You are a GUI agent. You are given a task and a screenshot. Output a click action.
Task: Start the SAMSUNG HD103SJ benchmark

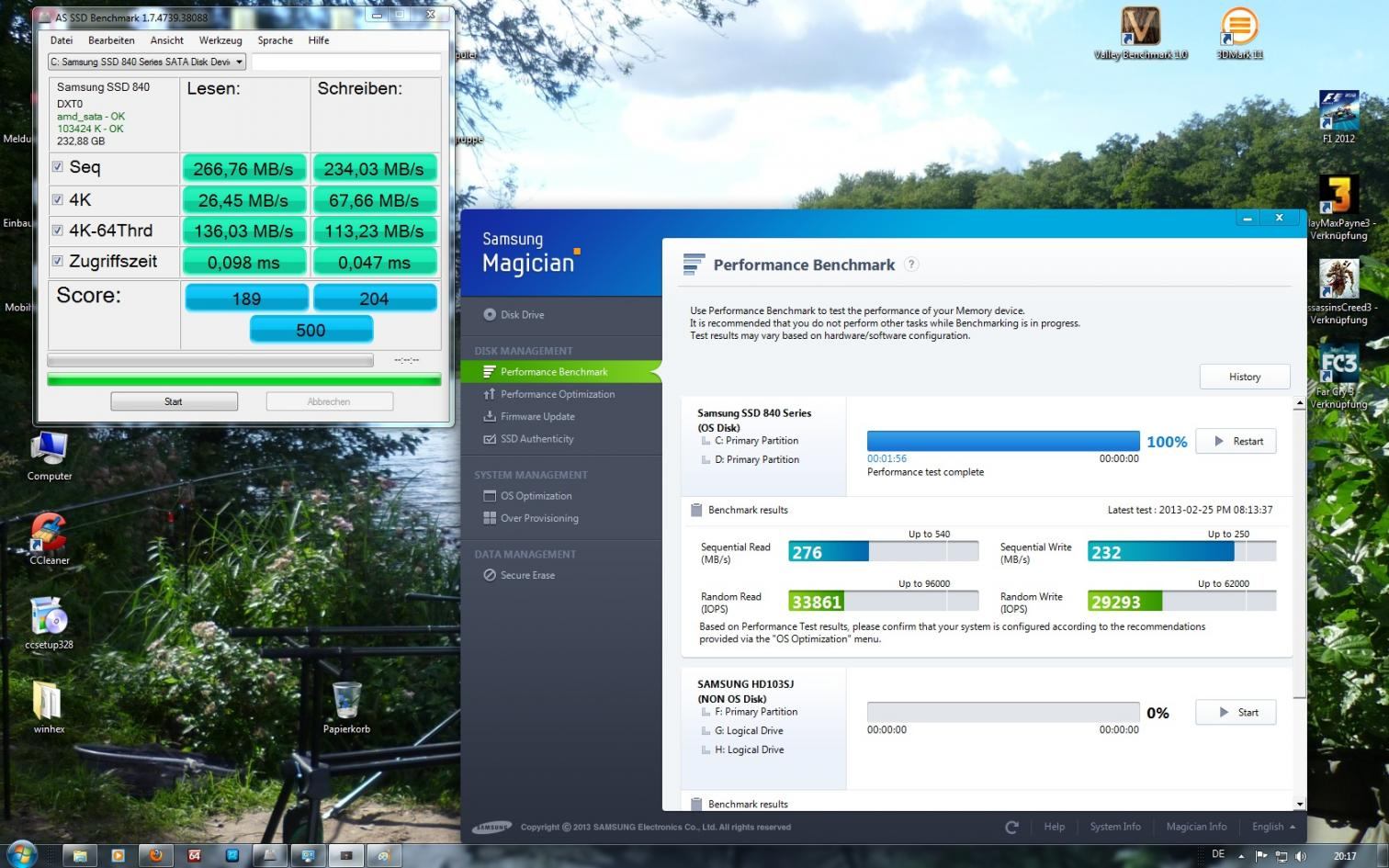click(1236, 712)
